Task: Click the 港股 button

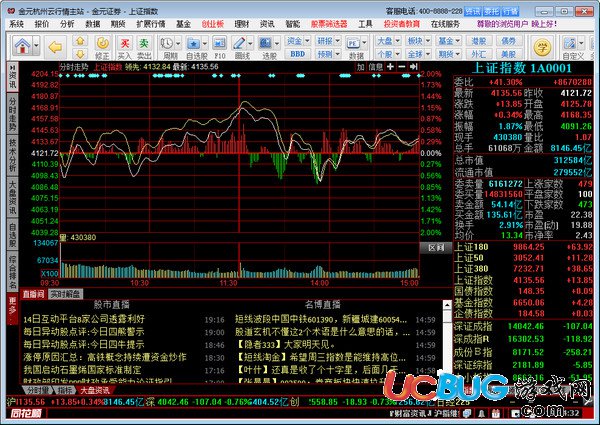Action: [479, 41]
